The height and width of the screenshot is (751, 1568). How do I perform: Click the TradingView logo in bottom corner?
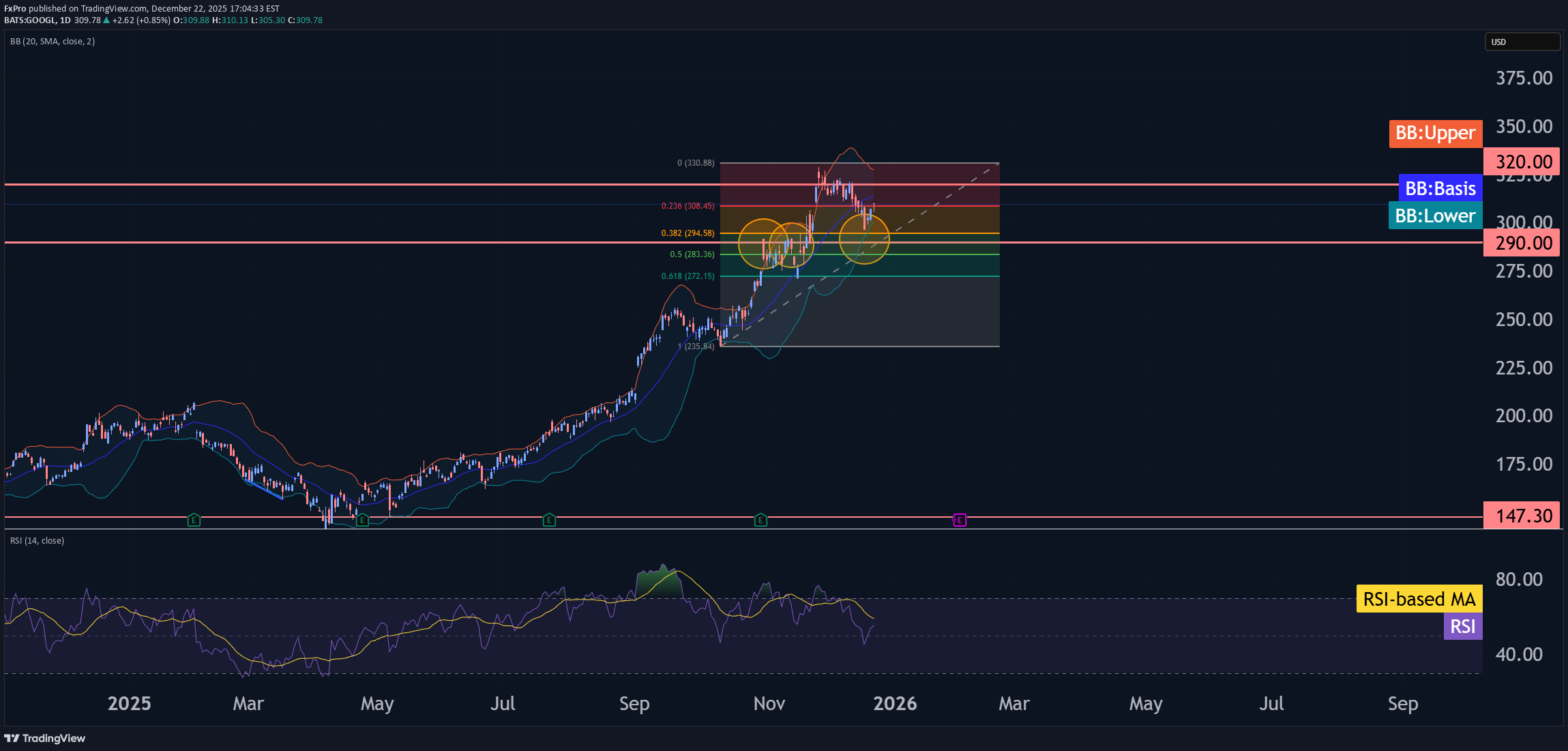coord(45,738)
